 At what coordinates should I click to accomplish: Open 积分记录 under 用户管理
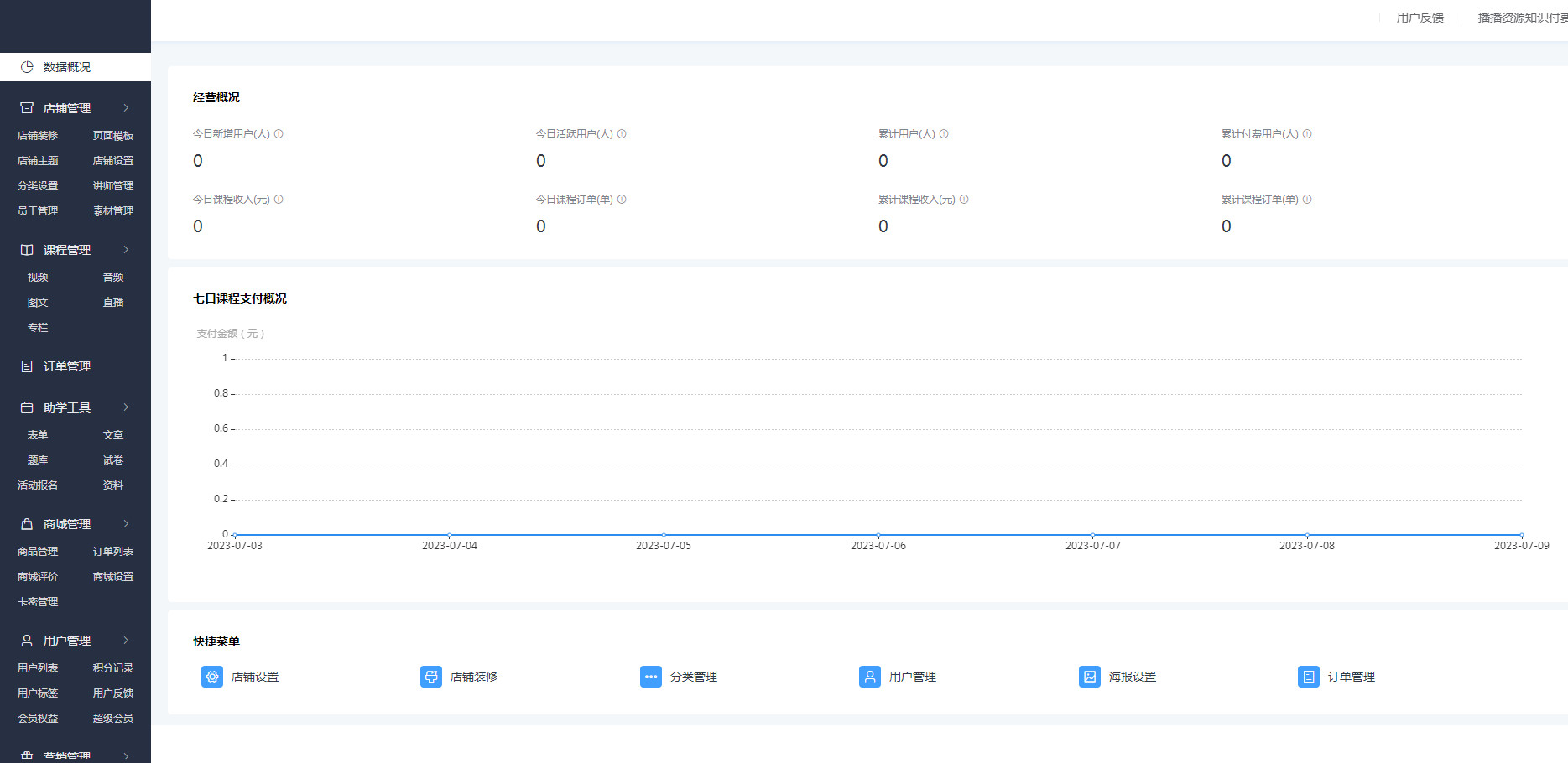(x=113, y=668)
